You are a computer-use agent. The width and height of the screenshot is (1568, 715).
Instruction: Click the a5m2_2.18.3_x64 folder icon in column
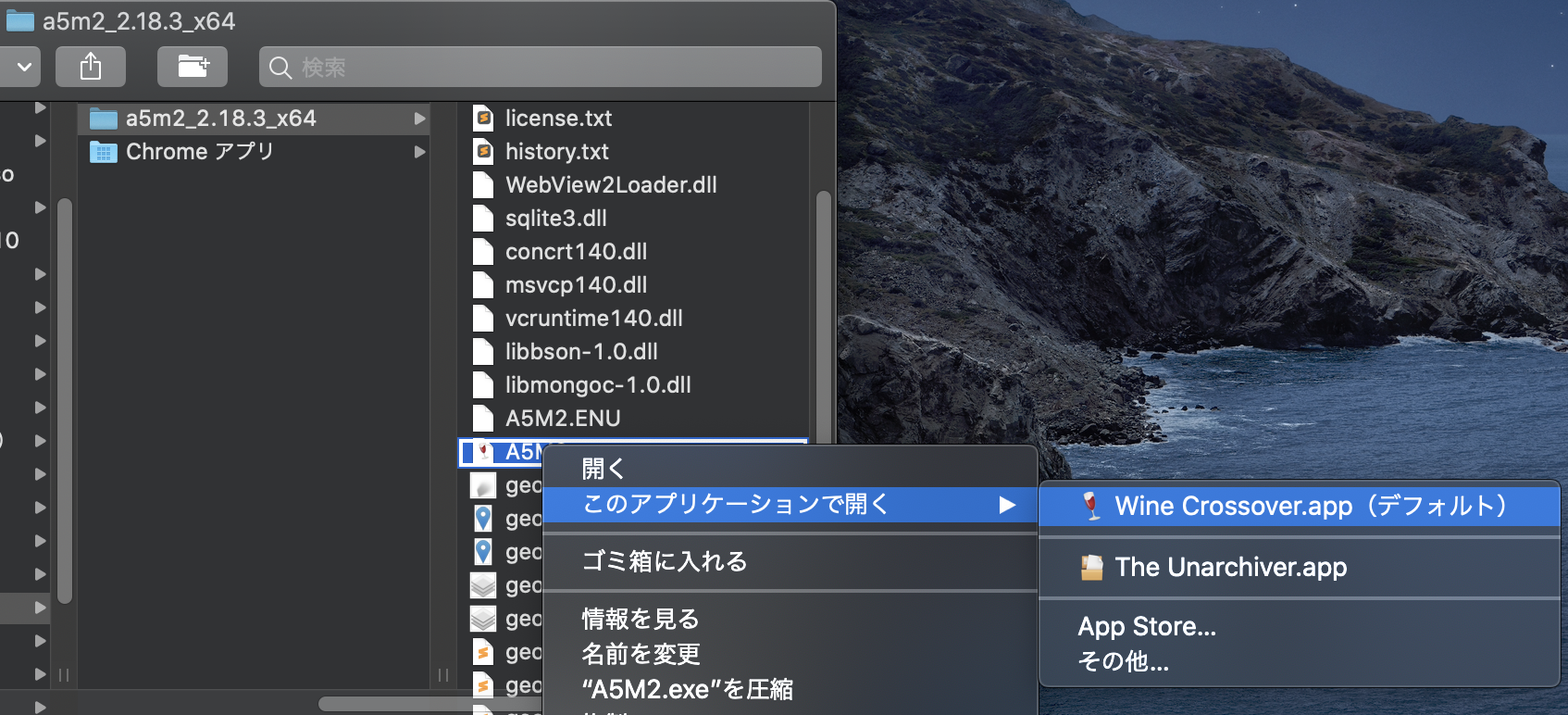pyautogui.click(x=104, y=119)
